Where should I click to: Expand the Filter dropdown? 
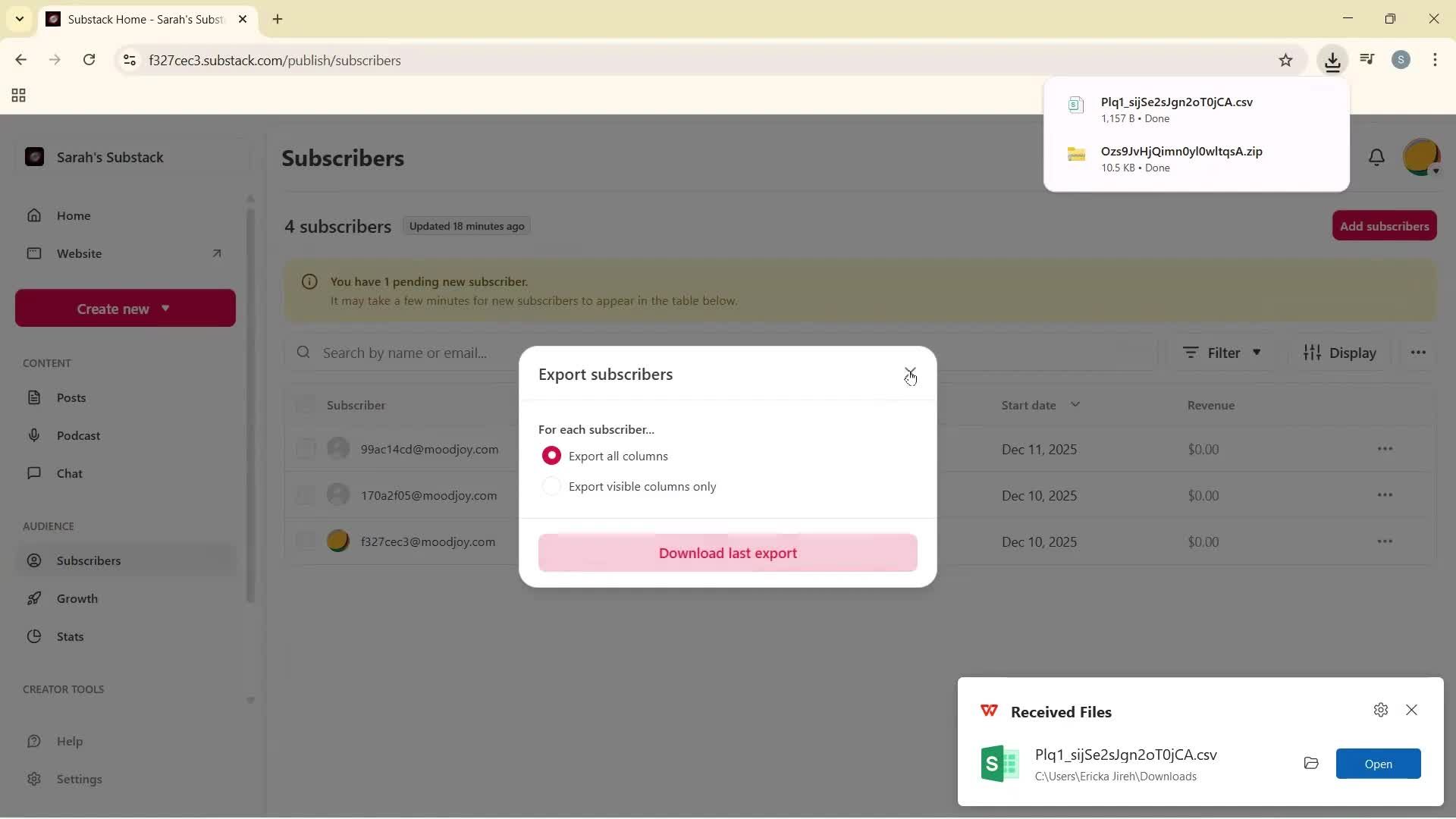1222,352
